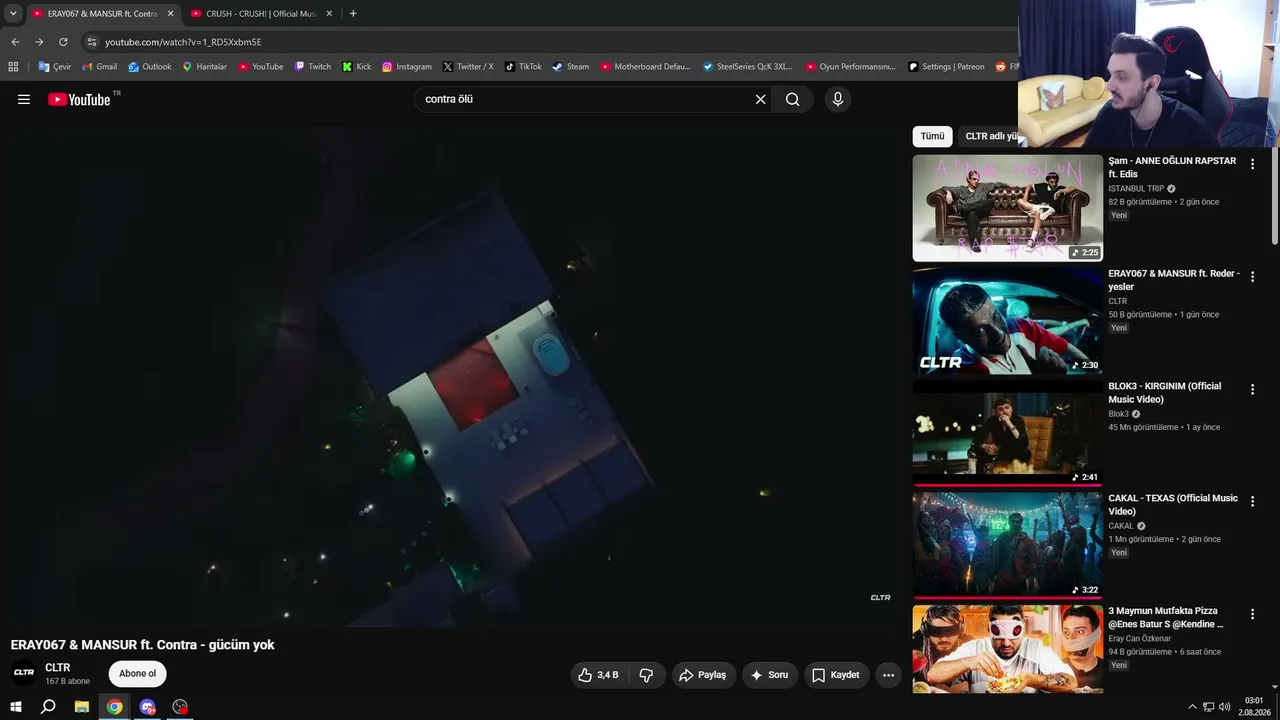
Task: Open options for the Reder - yesler video
Action: [1252, 276]
